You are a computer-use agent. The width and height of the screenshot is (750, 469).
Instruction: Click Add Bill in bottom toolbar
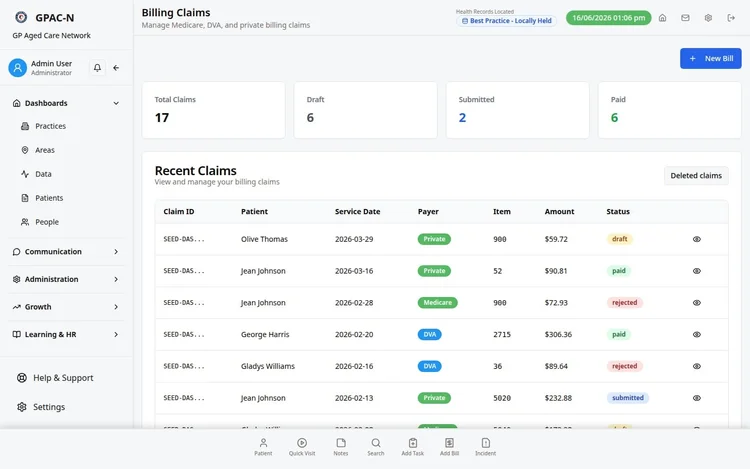click(449, 447)
